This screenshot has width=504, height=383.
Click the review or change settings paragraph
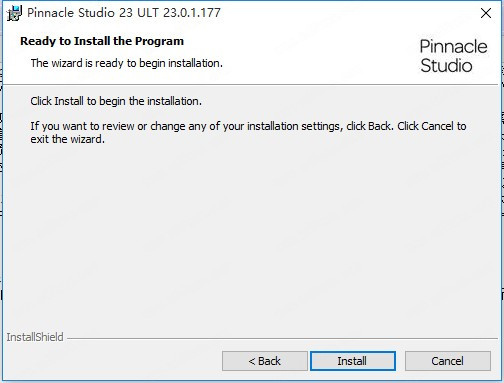tap(248, 132)
